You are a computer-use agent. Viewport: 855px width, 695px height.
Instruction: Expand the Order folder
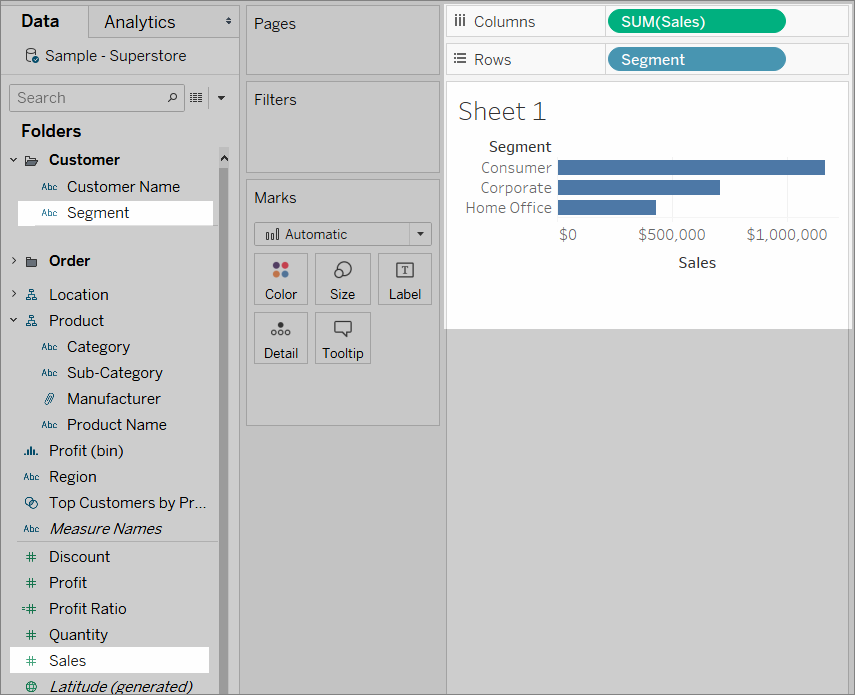point(14,261)
